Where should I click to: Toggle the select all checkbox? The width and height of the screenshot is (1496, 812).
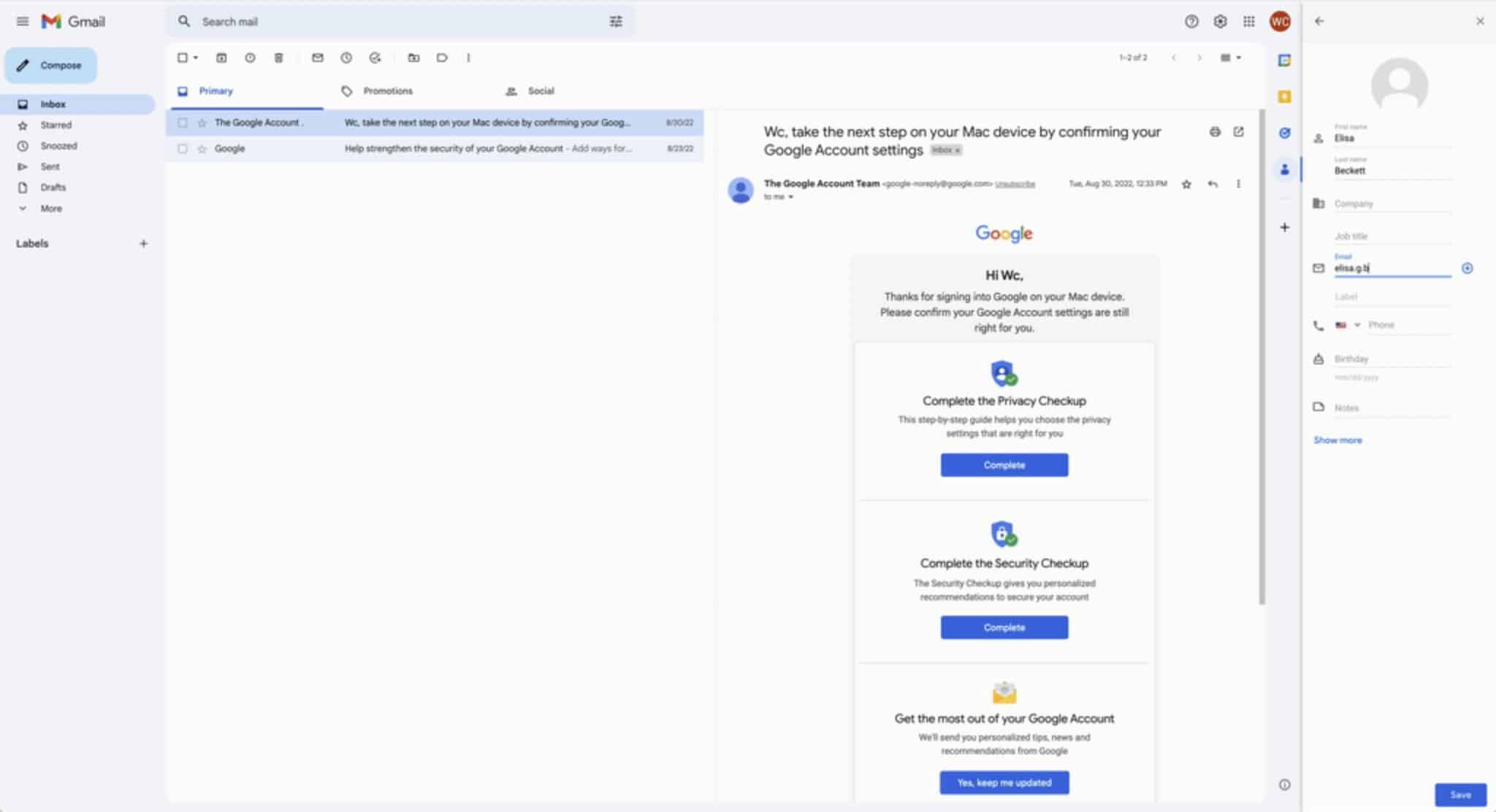(183, 58)
